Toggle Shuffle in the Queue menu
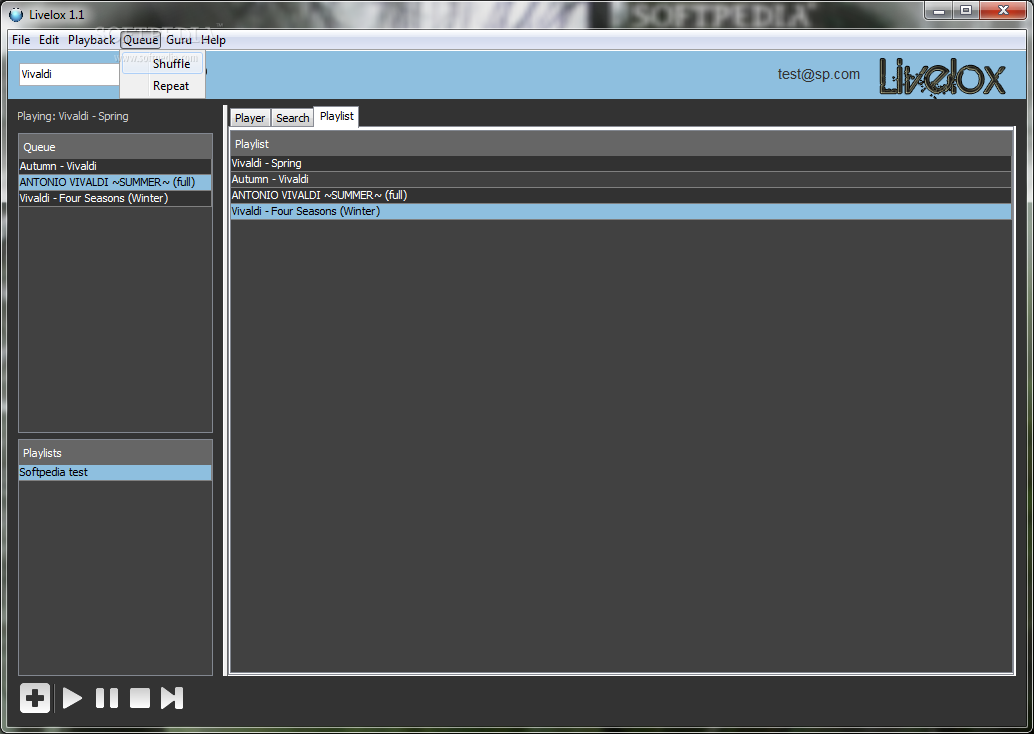 tap(163, 64)
